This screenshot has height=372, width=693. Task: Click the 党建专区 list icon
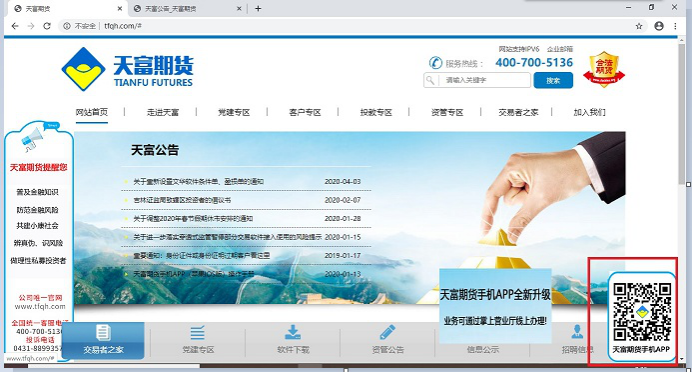(x=198, y=333)
